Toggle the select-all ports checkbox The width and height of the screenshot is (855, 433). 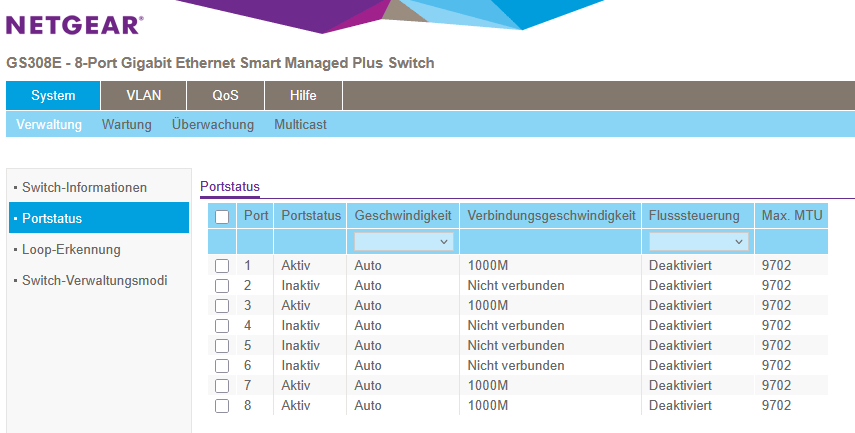pos(222,216)
